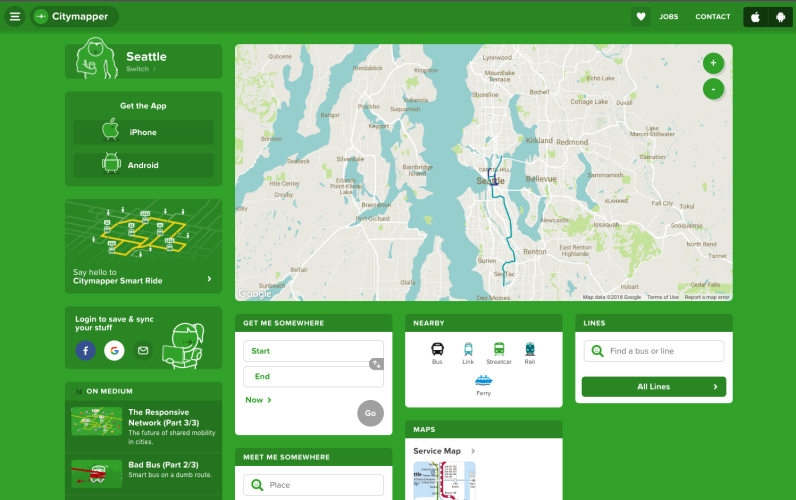Image resolution: width=796 pixels, height=500 pixels.
Task: Click the Seattle gorilla mascot illustration
Action: click(x=96, y=58)
